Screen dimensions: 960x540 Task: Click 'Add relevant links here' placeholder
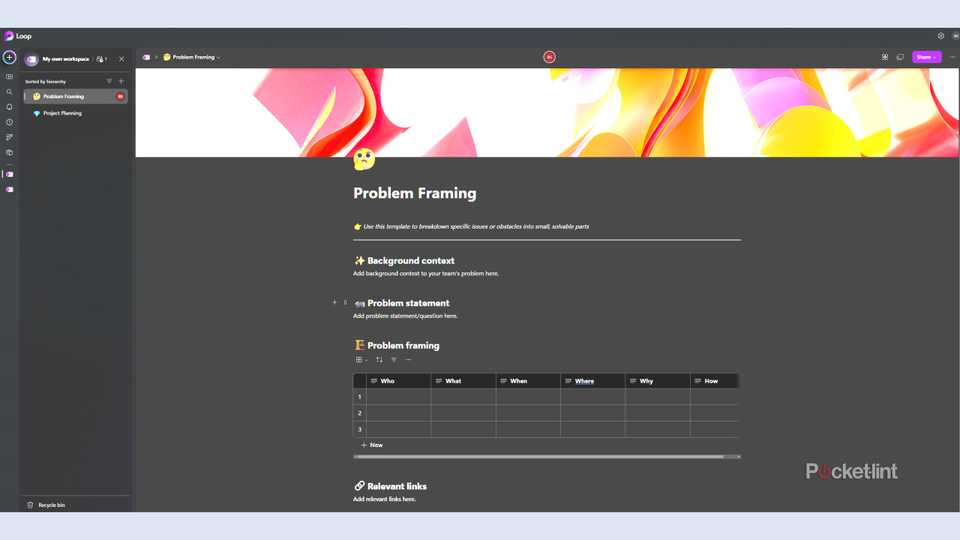384,499
